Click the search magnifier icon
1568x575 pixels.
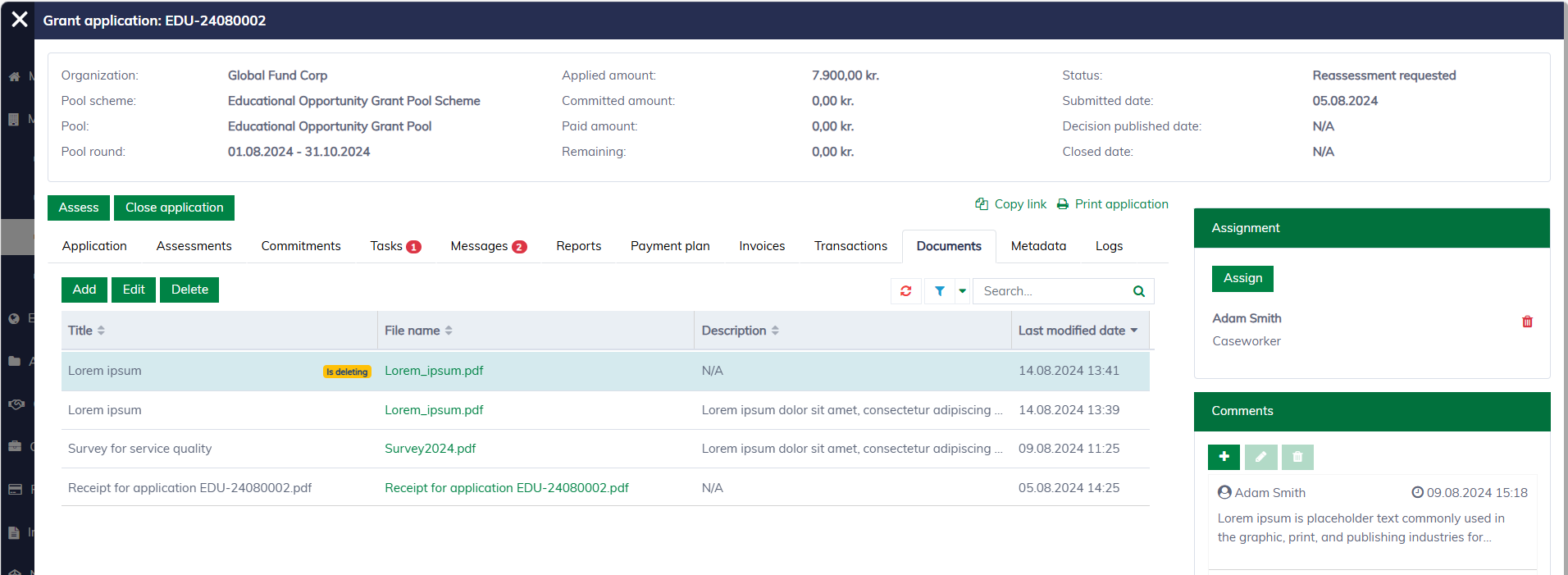click(1138, 291)
